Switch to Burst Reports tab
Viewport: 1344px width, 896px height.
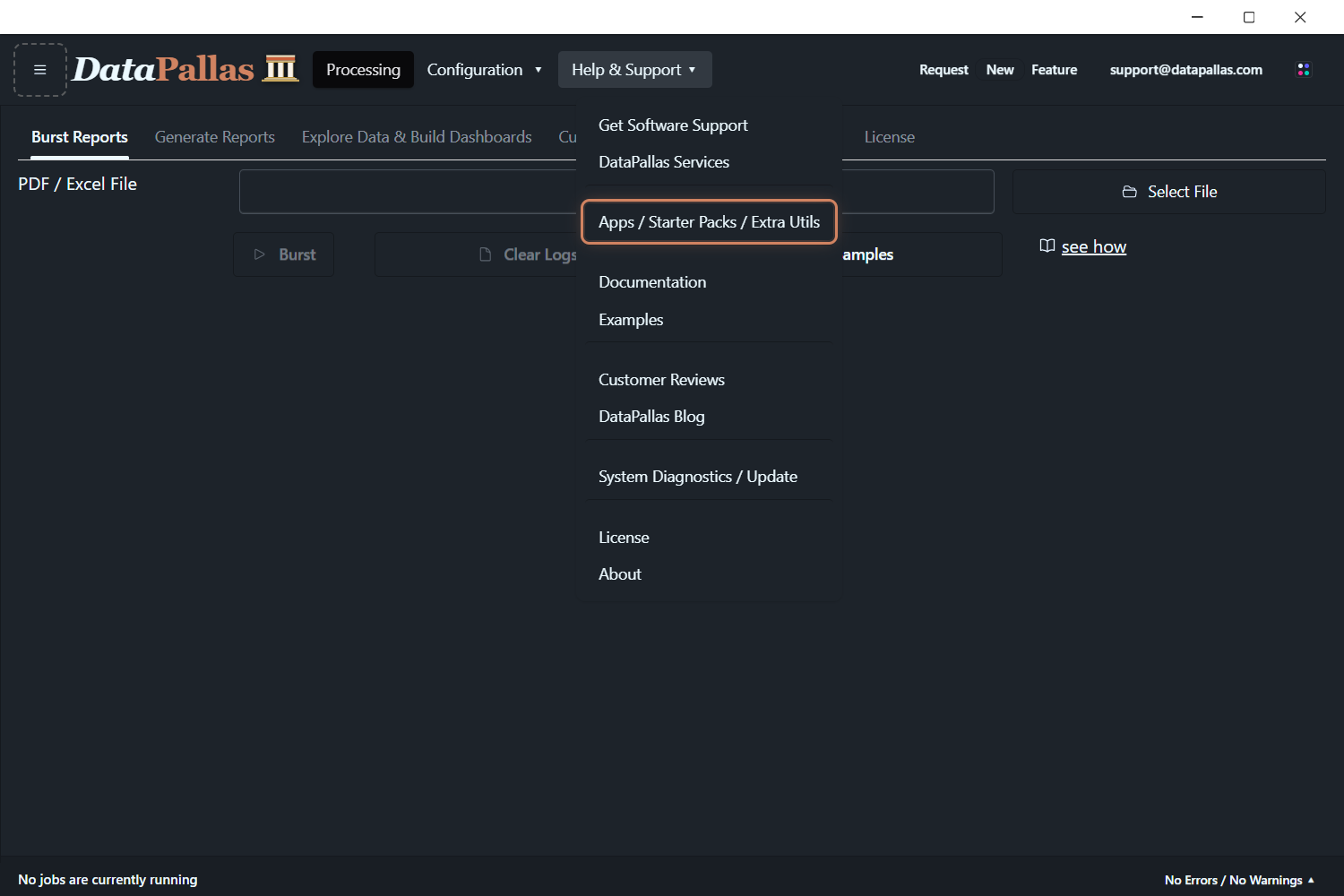click(x=80, y=137)
